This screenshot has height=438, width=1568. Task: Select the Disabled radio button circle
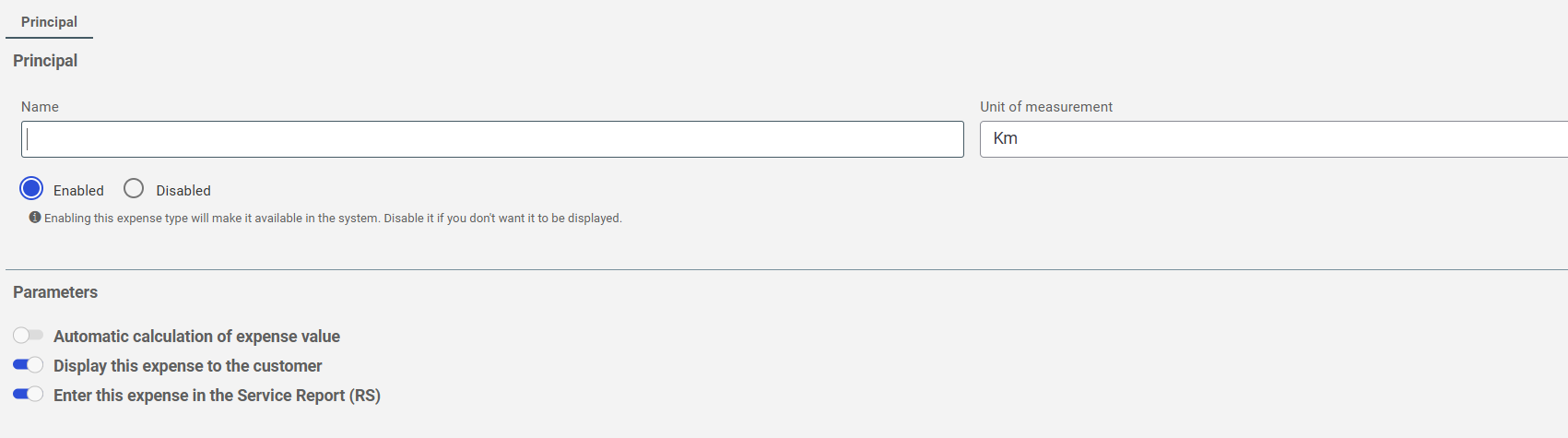(x=134, y=188)
